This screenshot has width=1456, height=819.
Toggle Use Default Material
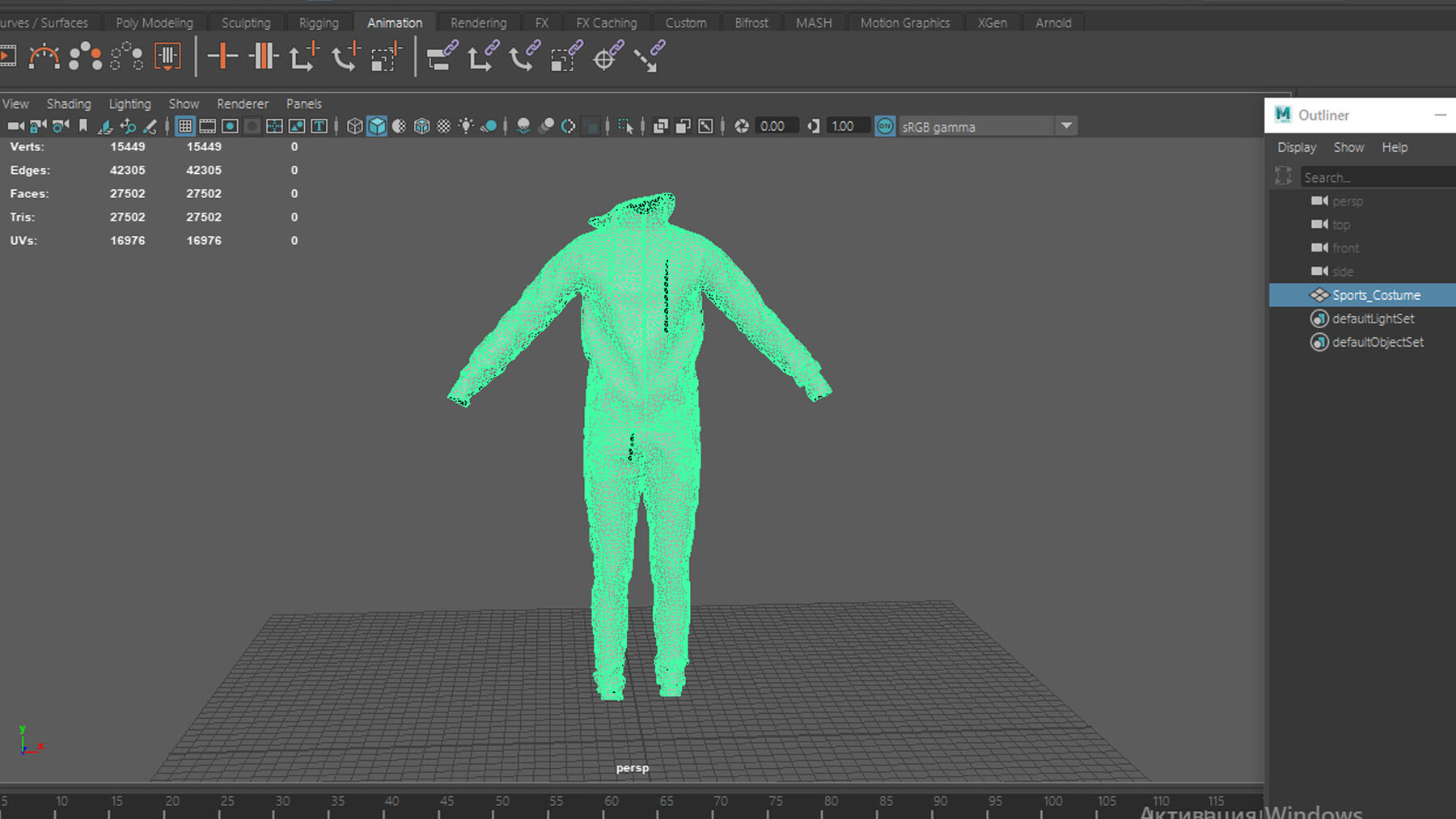[400, 126]
